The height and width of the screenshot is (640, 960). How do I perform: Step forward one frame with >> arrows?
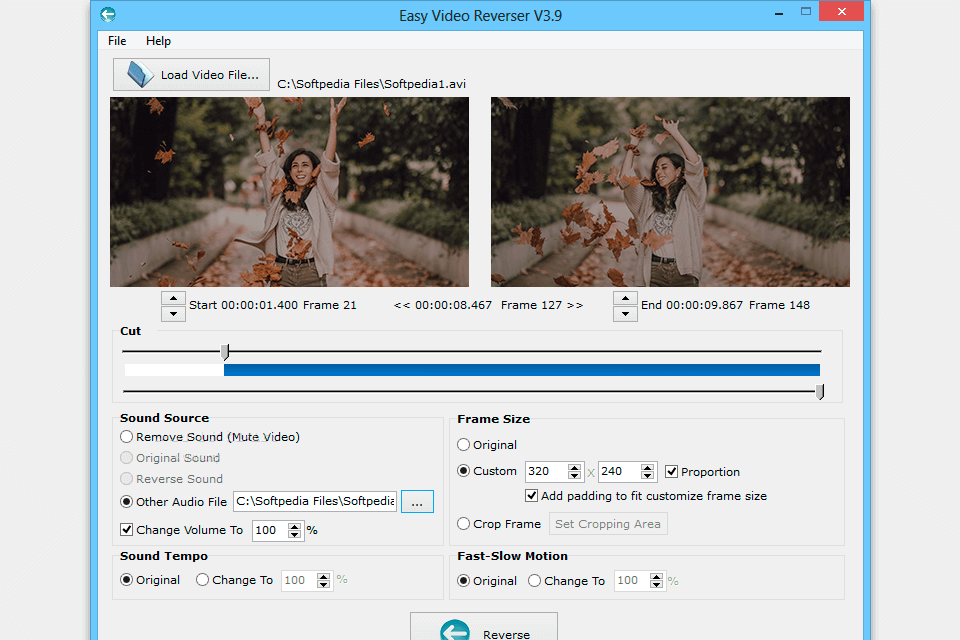tap(575, 305)
